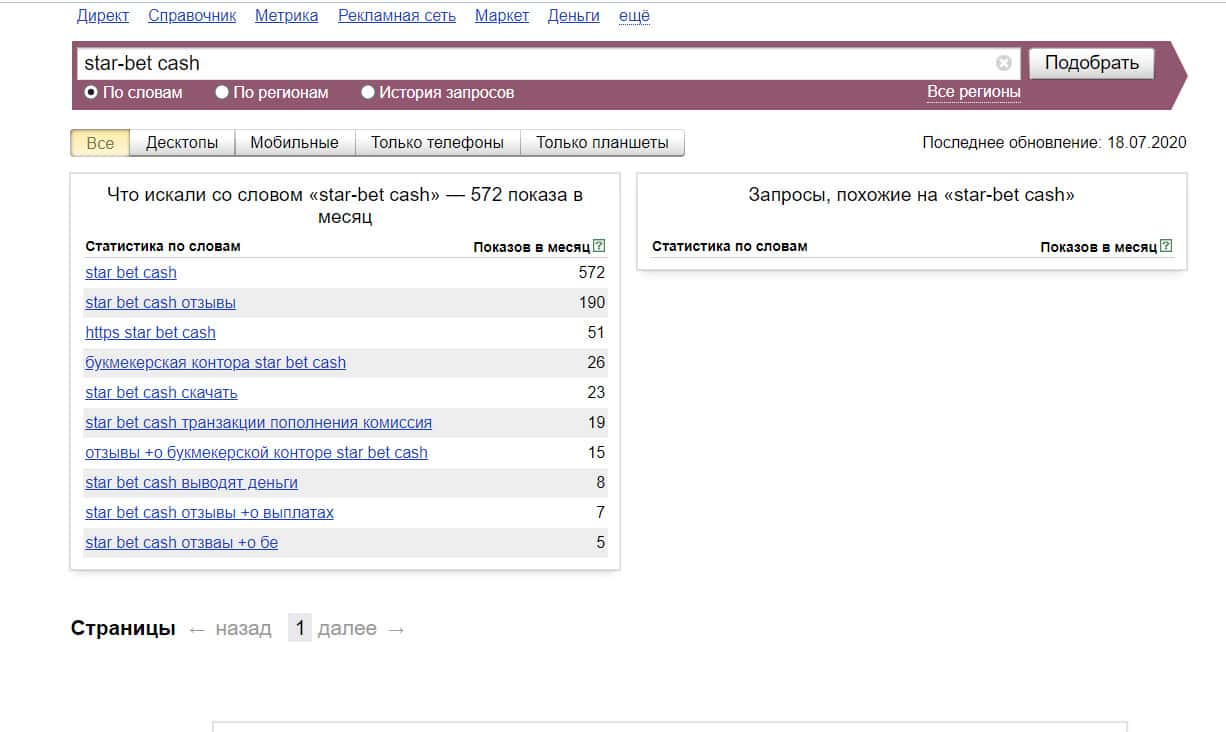Screen dimensions: 1226x732
Task: Open the 'Все регионы' region selector
Action: 973,92
